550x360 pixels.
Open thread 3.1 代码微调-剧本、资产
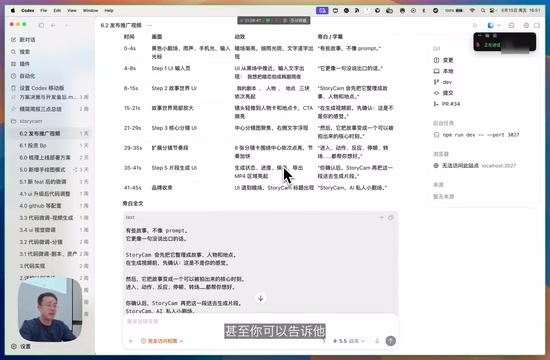(x=49, y=254)
